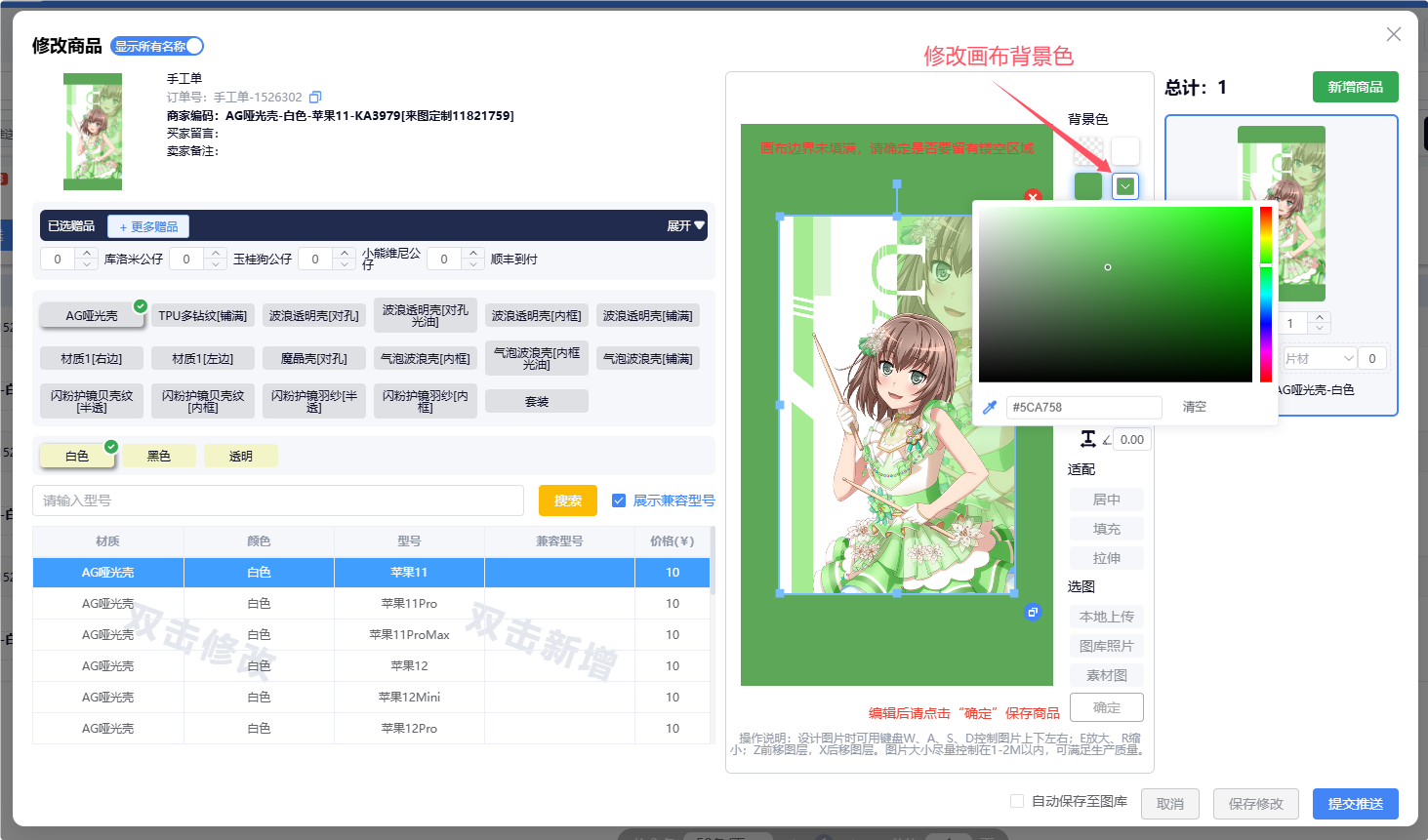Click the 搜索 button
1428x840 pixels.
[568, 500]
